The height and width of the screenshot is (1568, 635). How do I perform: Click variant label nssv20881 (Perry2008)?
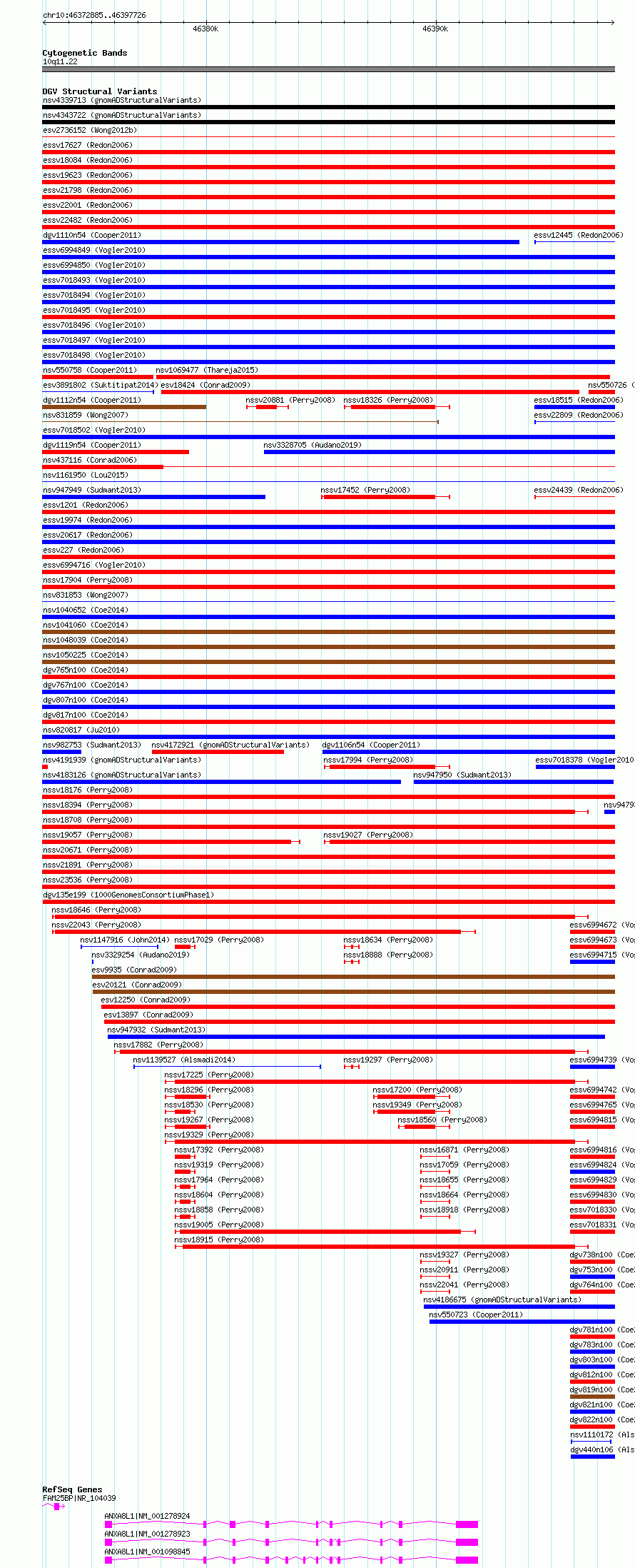(x=290, y=400)
